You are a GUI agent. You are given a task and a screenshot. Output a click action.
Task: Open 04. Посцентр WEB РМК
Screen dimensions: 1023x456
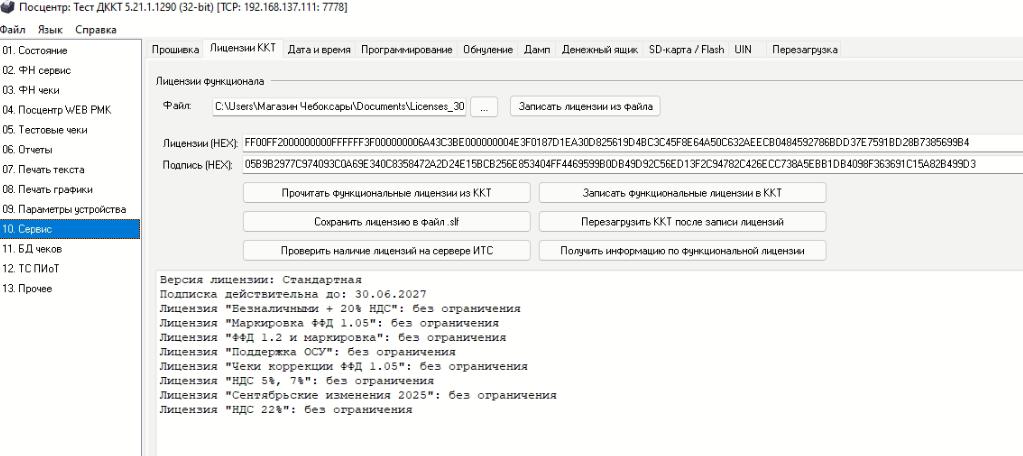[x=70, y=110]
